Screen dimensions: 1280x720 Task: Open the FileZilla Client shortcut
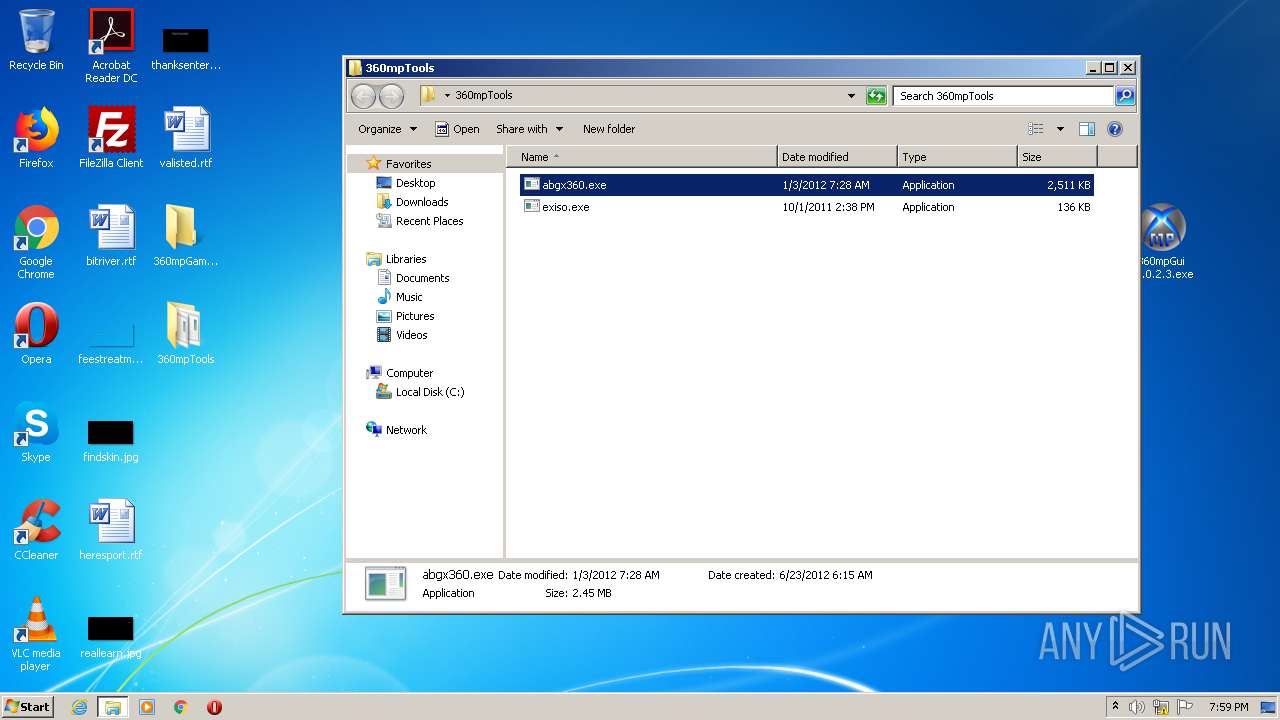point(111,137)
